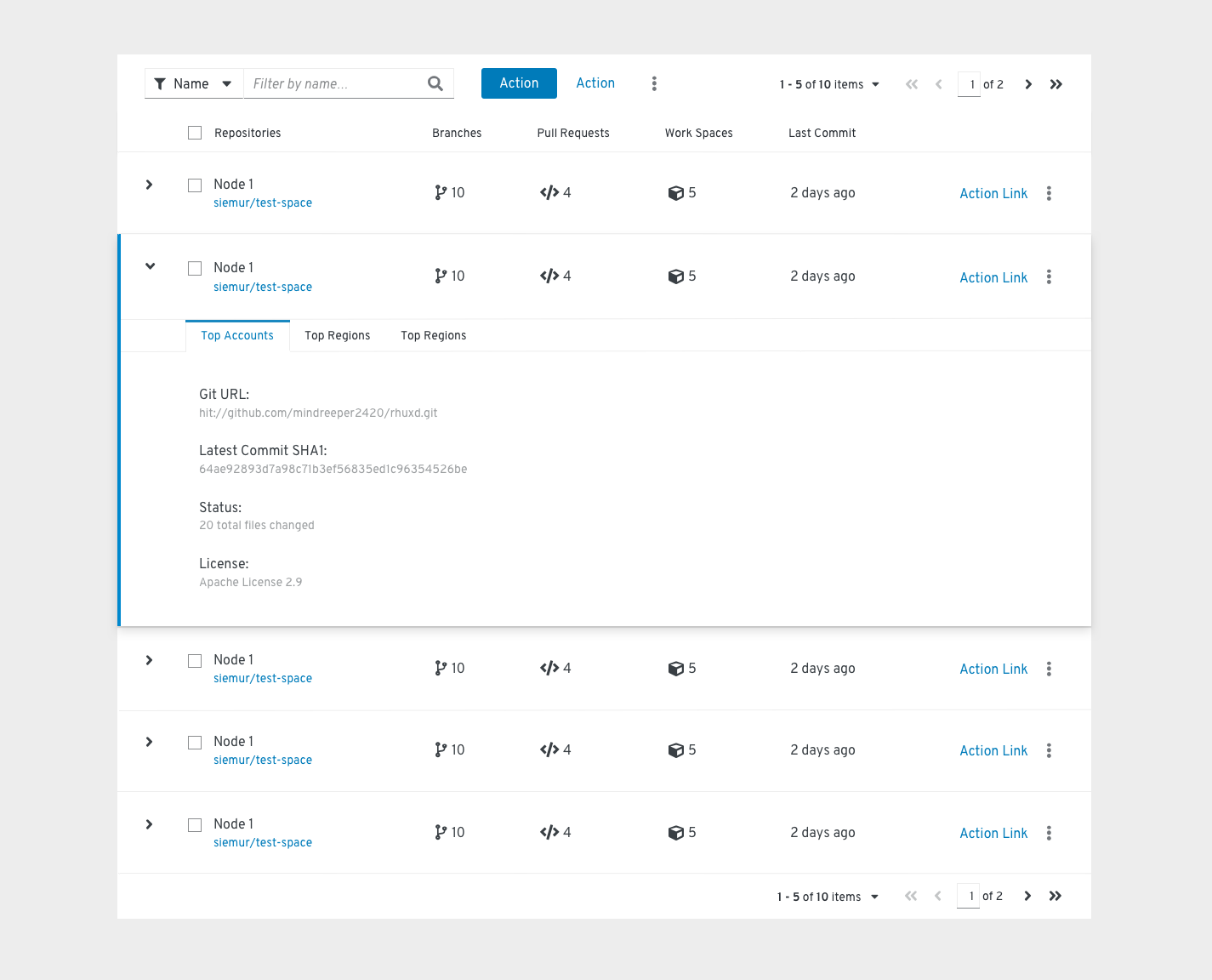Click the pull request code icon showing 4
The width and height of the screenshot is (1212, 980).
[x=549, y=192]
